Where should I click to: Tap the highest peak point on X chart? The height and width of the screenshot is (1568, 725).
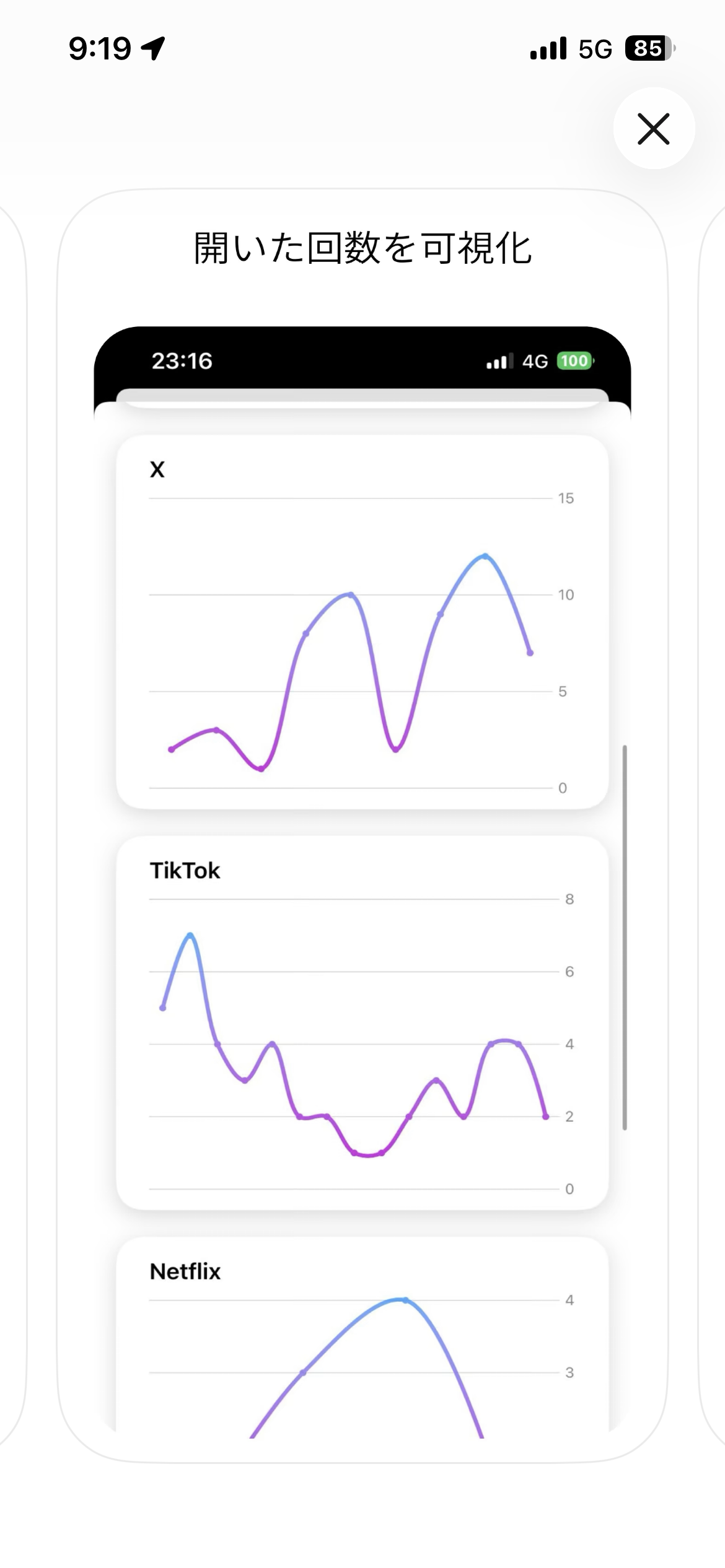(485, 556)
